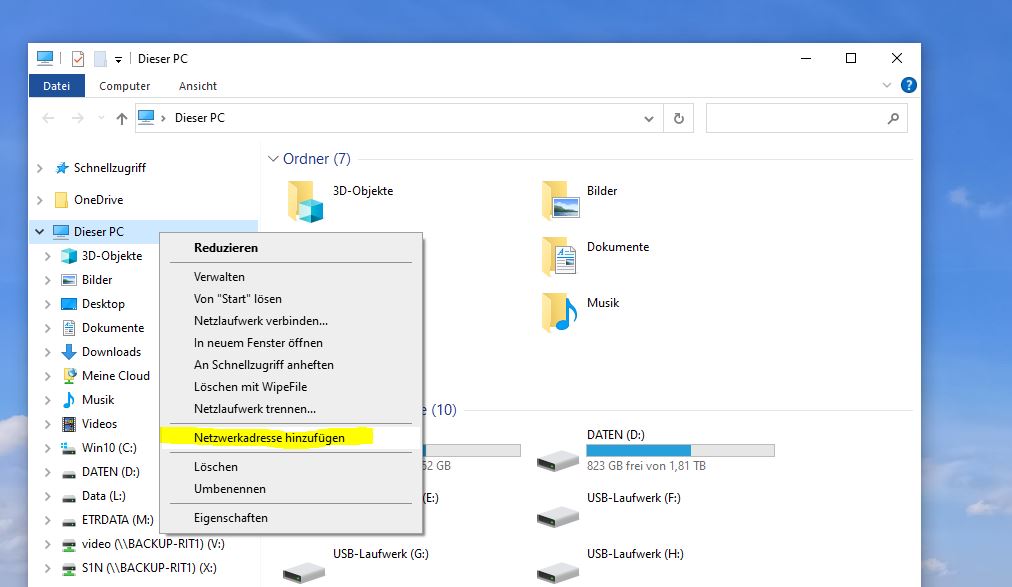The image size is (1012, 587).
Task: Open the Musik folder icon
Action: tap(560, 312)
